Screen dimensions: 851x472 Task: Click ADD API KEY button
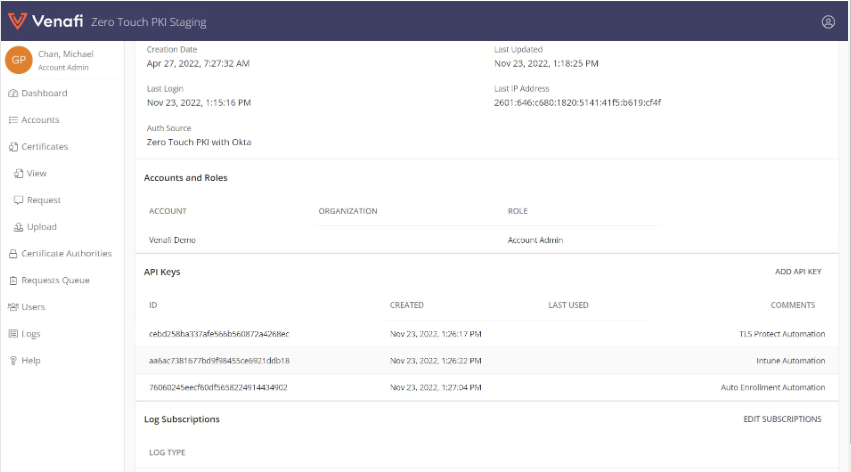tap(797, 272)
